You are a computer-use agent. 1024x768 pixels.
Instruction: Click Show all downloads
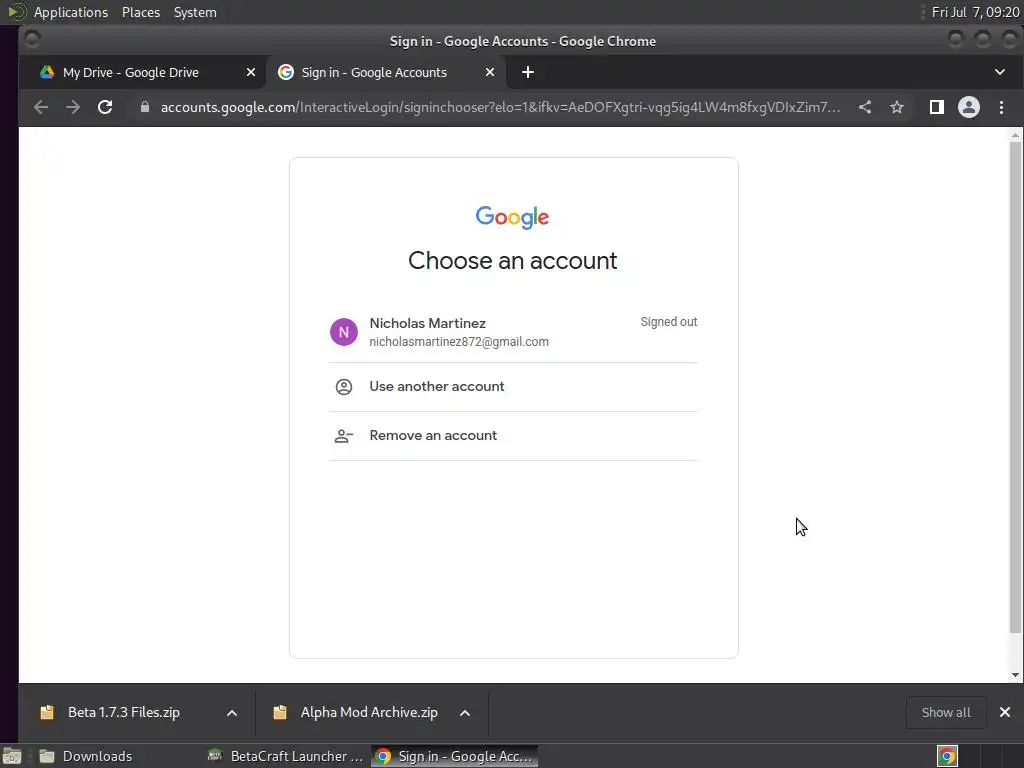click(946, 712)
